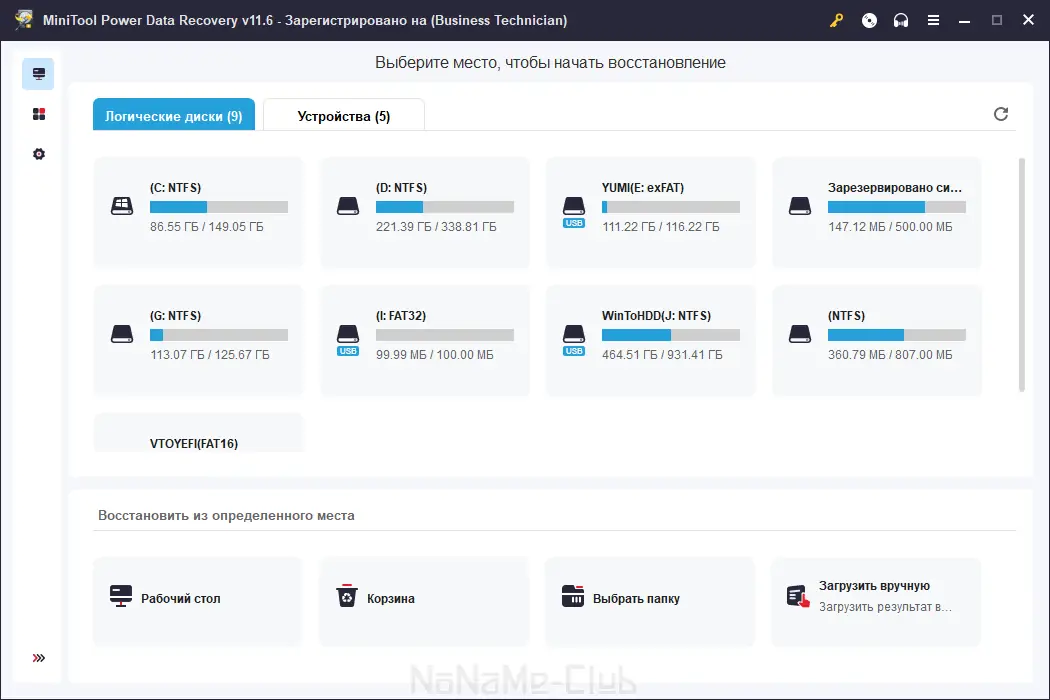This screenshot has height=700, width=1050.
Task: Switch to Логические диски (9) tab
Action: [x=173, y=115]
